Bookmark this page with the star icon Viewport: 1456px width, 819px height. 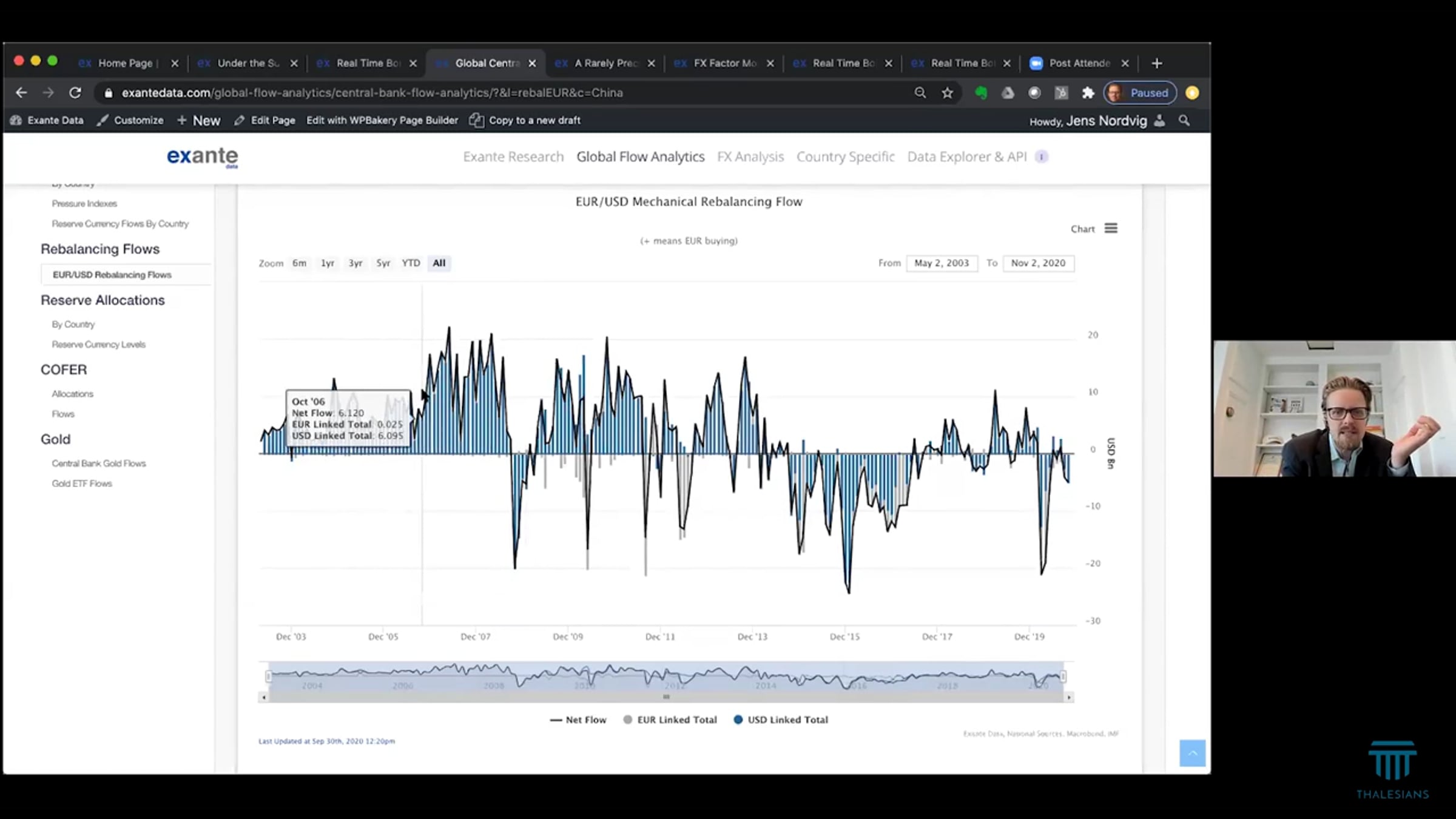[x=947, y=93]
